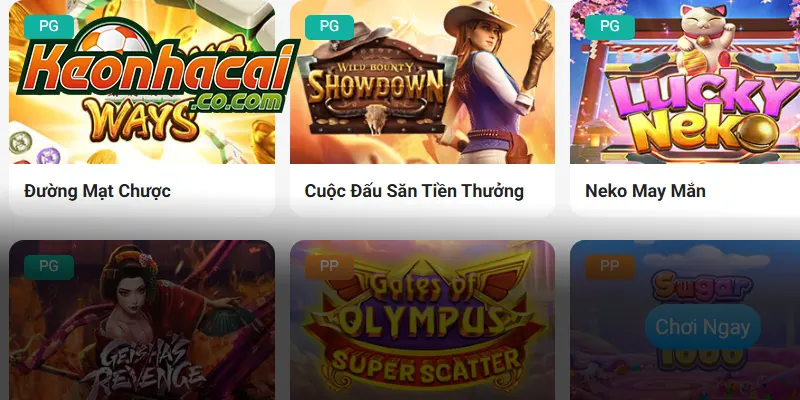Click the Chơi Ngay button

coord(703,327)
